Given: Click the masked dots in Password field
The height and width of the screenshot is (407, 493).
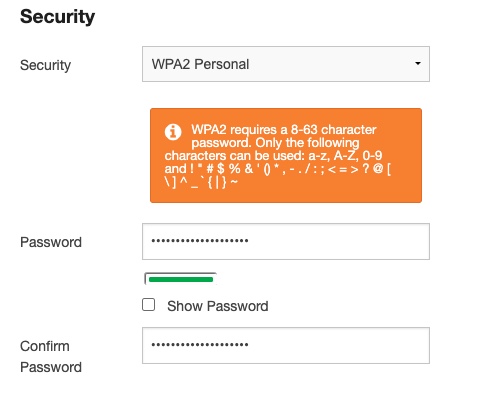Looking at the screenshot, I should tap(200, 240).
